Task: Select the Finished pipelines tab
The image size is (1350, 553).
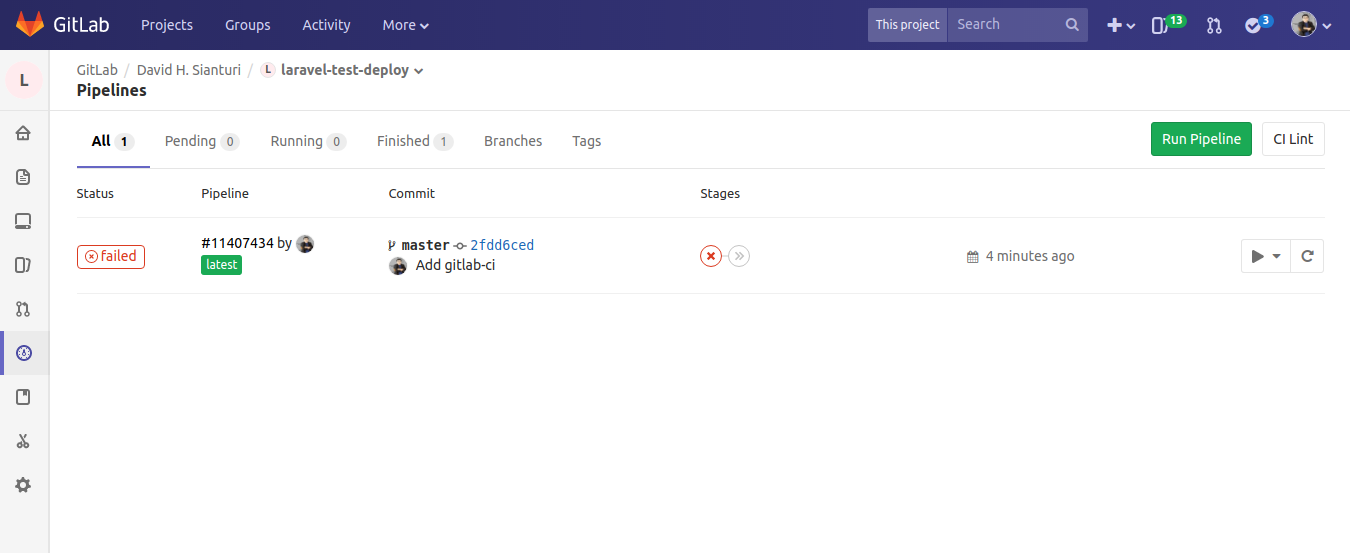Action: [x=415, y=141]
